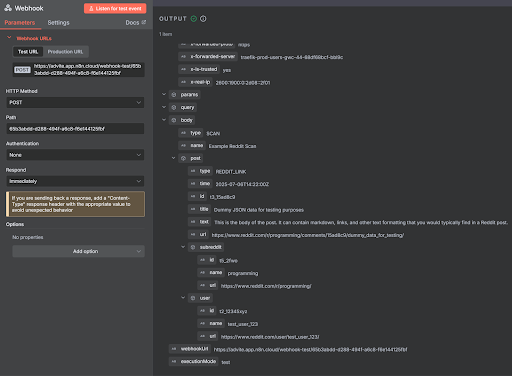Click string type icon beside webhookUrl

174,349
